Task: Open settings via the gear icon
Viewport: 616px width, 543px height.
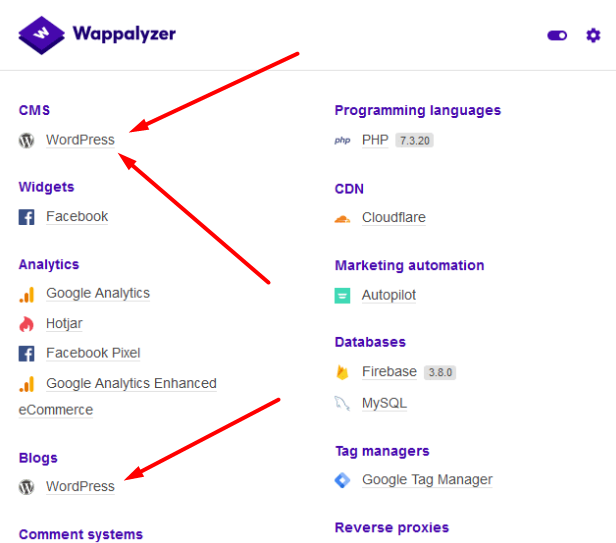Action: click(593, 35)
